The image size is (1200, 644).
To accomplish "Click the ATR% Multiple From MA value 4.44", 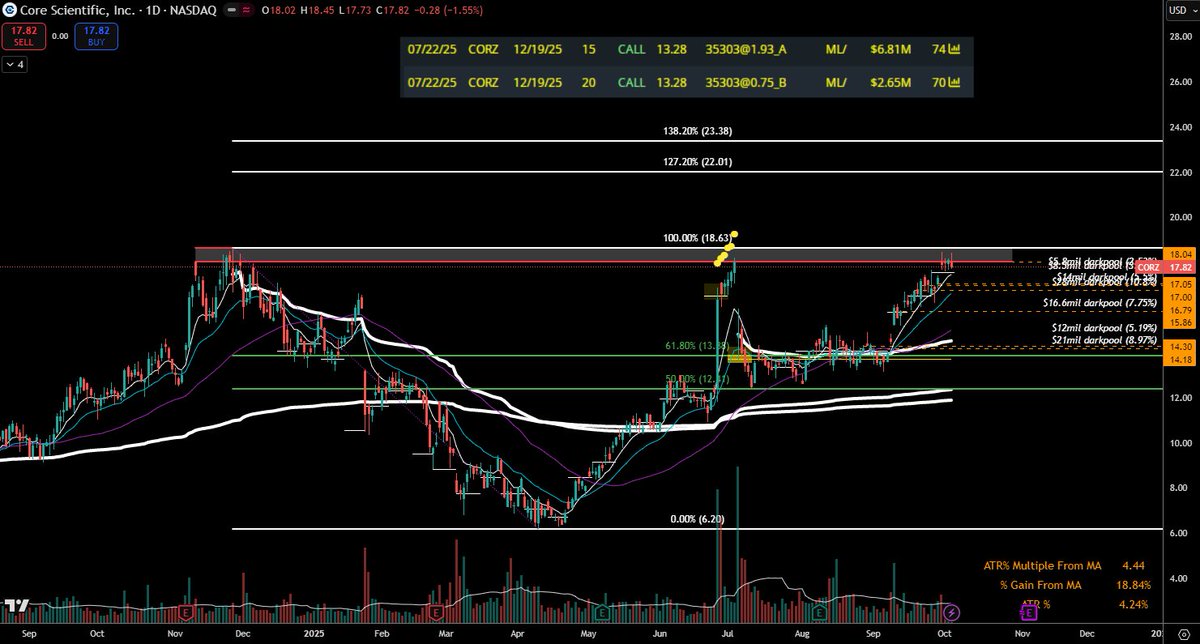I will [1134, 564].
